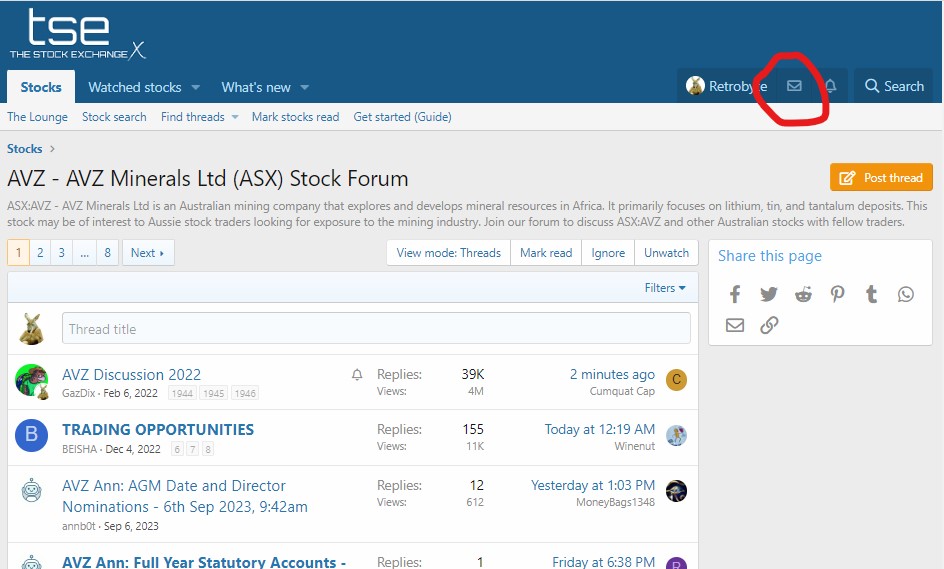Jump to page 8 of Trading Opportunities
Image resolution: width=944 pixels, height=569 pixels.
pos(208,449)
